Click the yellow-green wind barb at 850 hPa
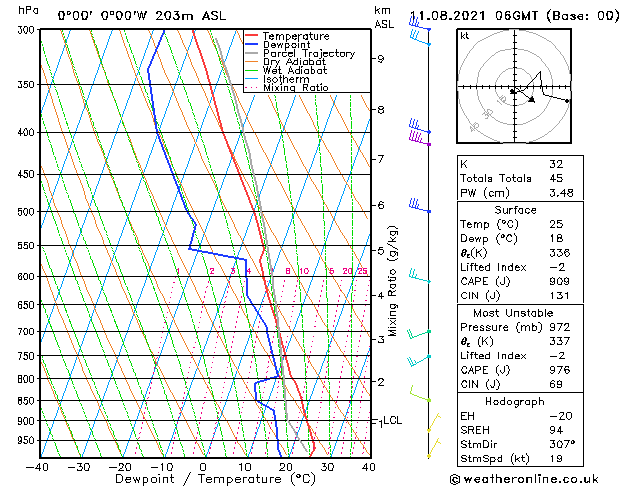The image size is (629, 486). (x=420, y=394)
